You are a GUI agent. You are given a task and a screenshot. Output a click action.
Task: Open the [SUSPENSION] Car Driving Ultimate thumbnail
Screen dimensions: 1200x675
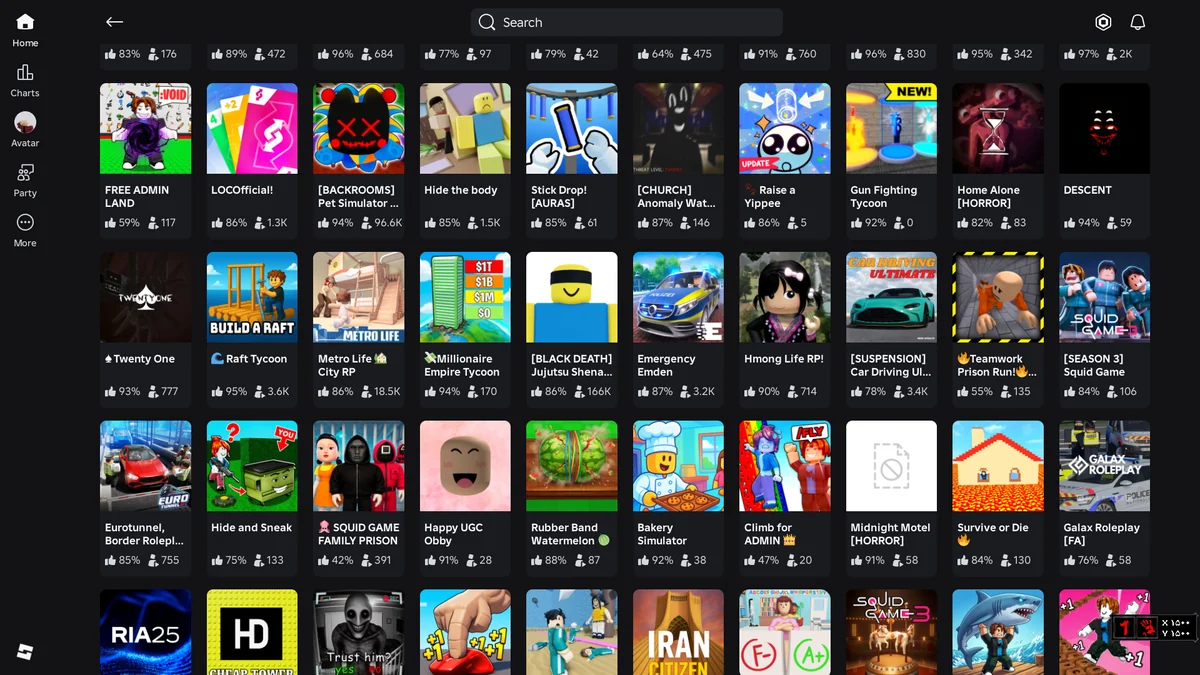892,297
